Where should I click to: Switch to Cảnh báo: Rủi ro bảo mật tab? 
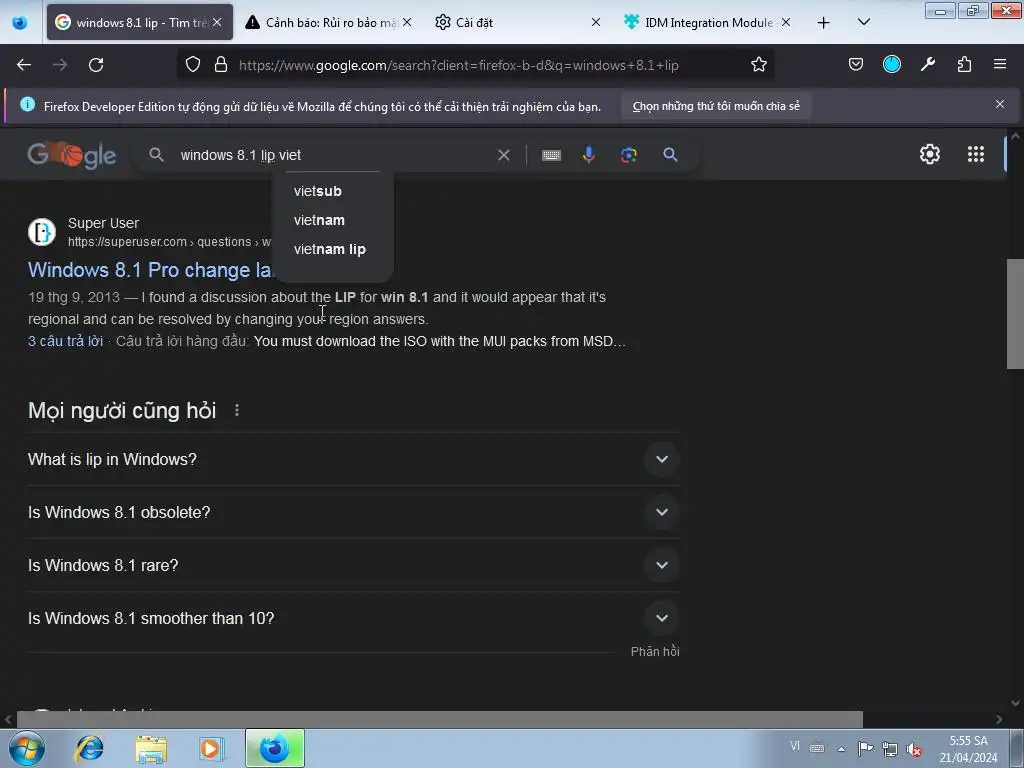(x=327, y=22)
